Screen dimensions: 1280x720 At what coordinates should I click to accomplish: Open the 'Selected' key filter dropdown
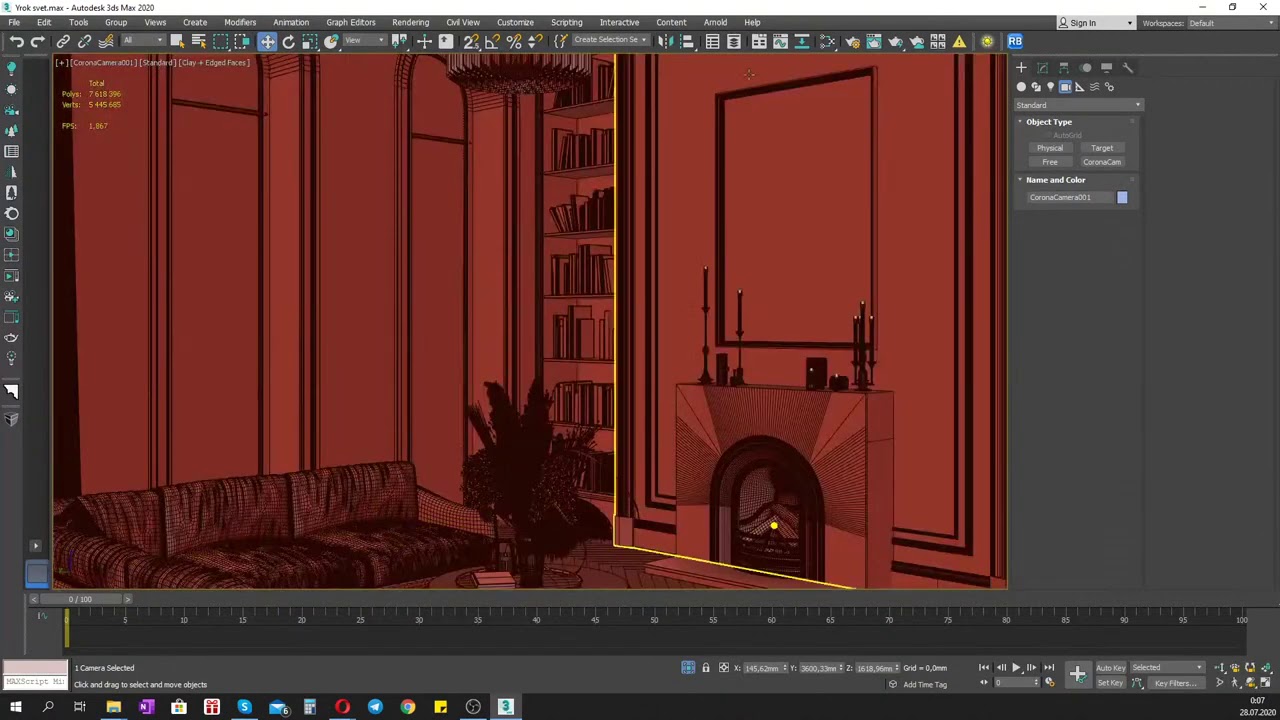[1167, 668]
